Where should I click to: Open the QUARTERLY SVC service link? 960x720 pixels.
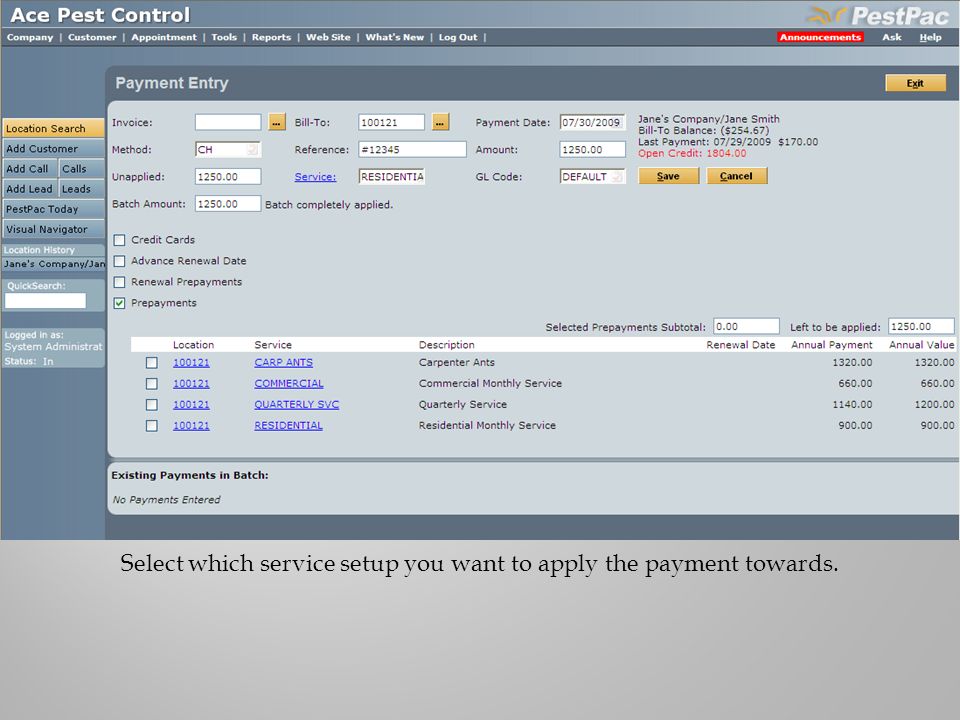(x=296, y=404)
